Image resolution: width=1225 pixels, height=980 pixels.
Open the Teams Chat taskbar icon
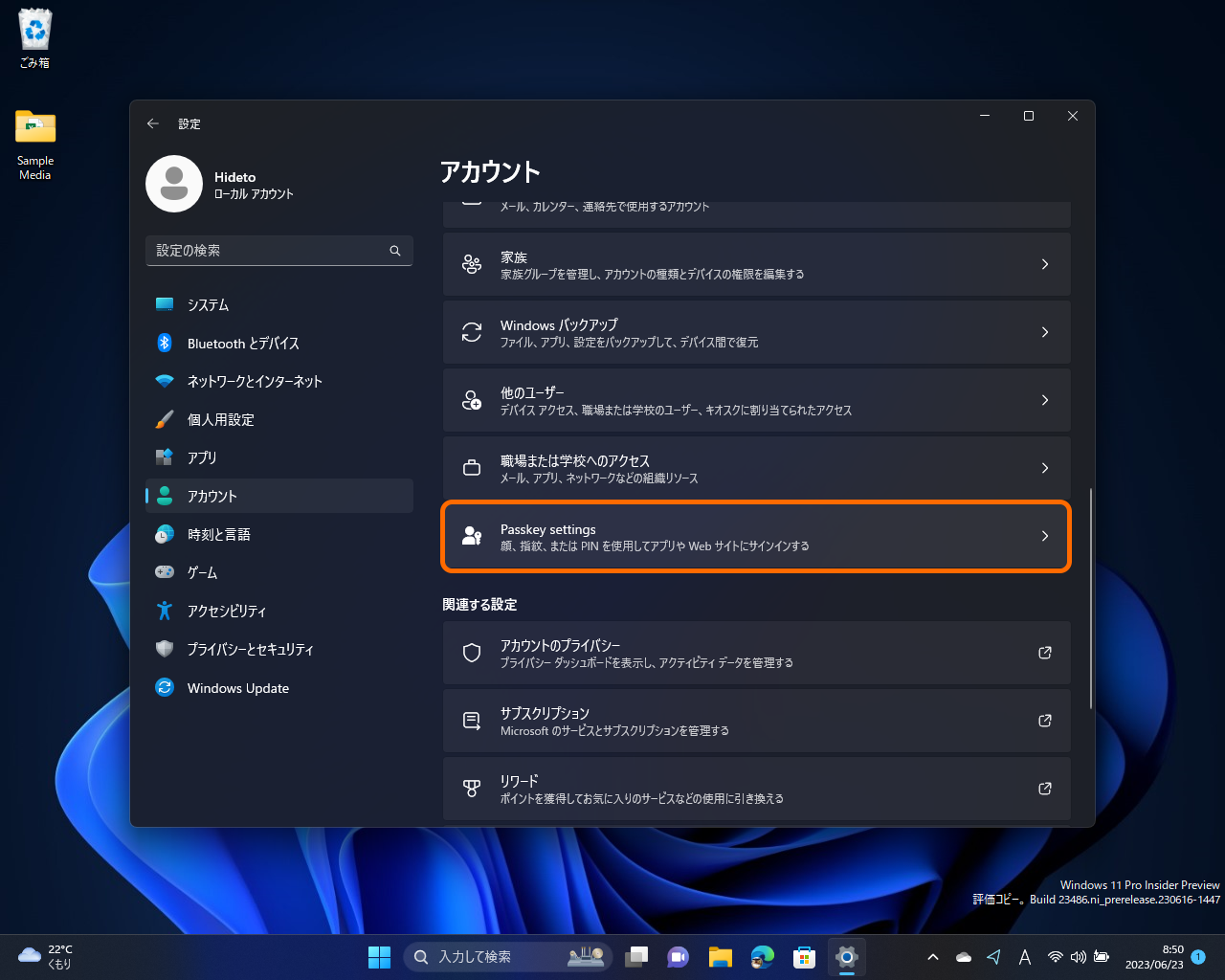[678, 956]
